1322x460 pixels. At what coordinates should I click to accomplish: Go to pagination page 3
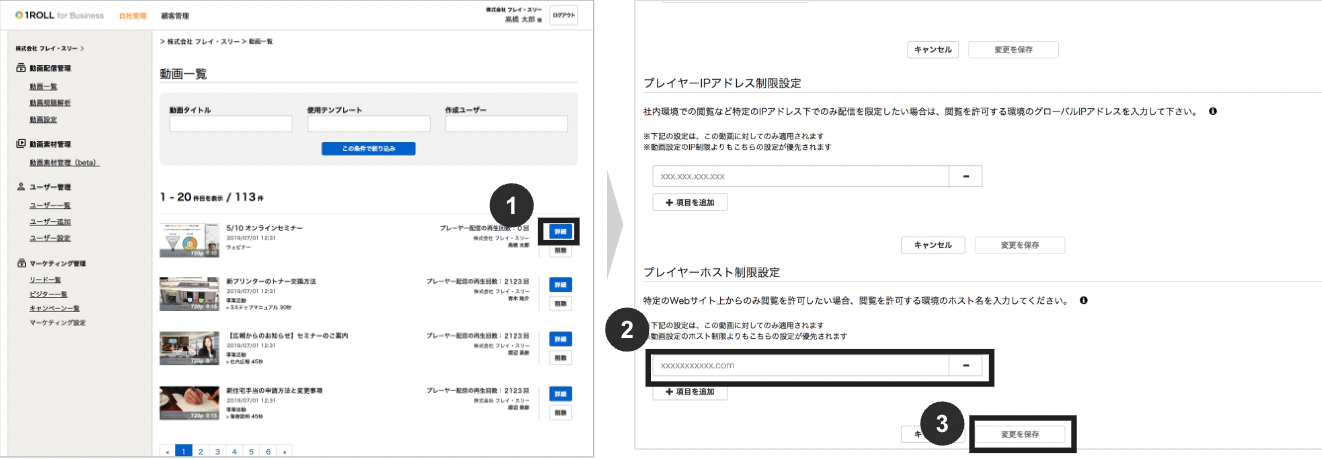(x=217, y=451)
